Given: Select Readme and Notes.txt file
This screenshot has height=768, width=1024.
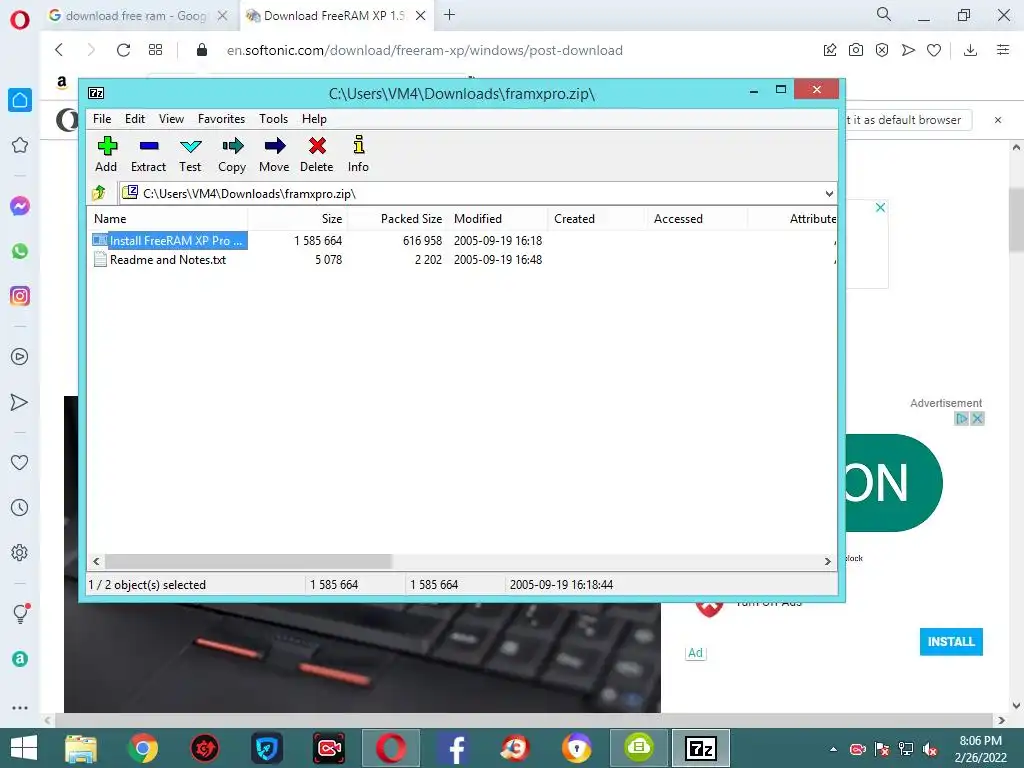Looking at the screenshot, I should pyautogui.click(x=160, y=259).
